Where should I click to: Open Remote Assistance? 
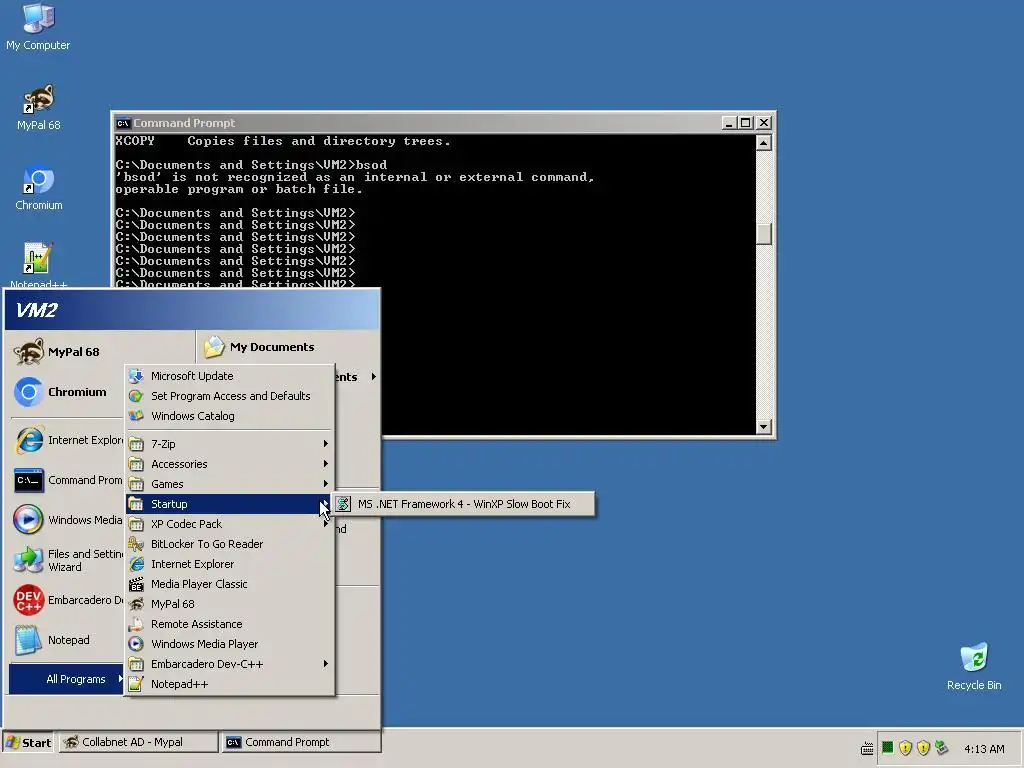[230, 624]
